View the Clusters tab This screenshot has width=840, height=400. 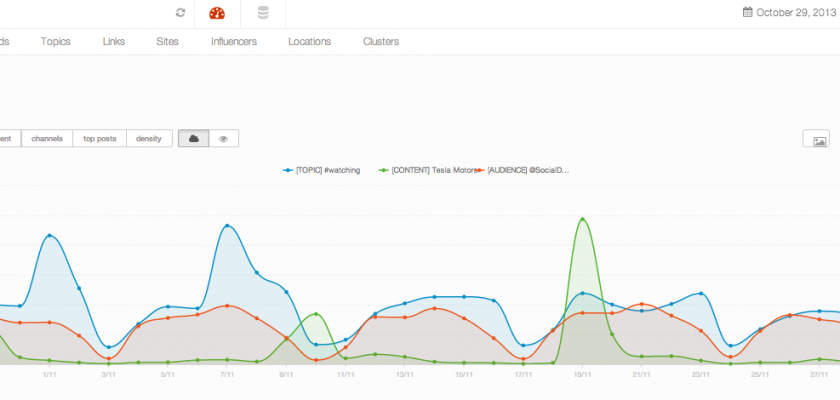381,42
